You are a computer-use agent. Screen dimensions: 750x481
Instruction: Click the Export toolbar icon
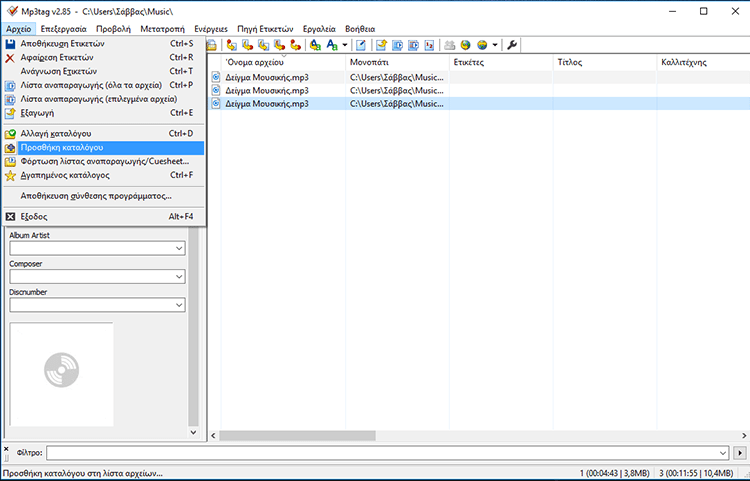pyautogui.click(x=381, y=45)
